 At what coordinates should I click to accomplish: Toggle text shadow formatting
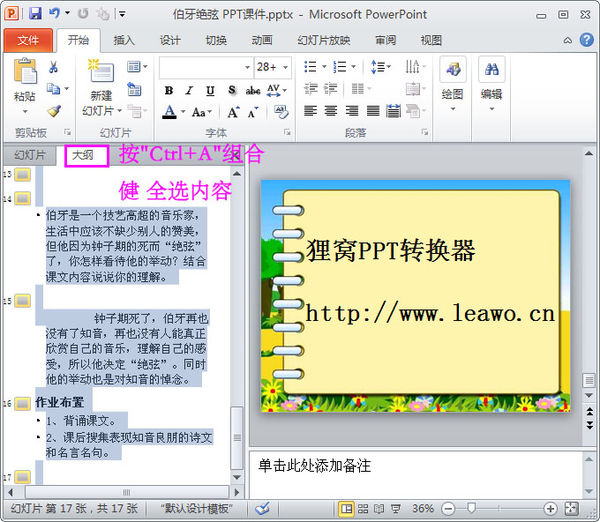(232, 90)
